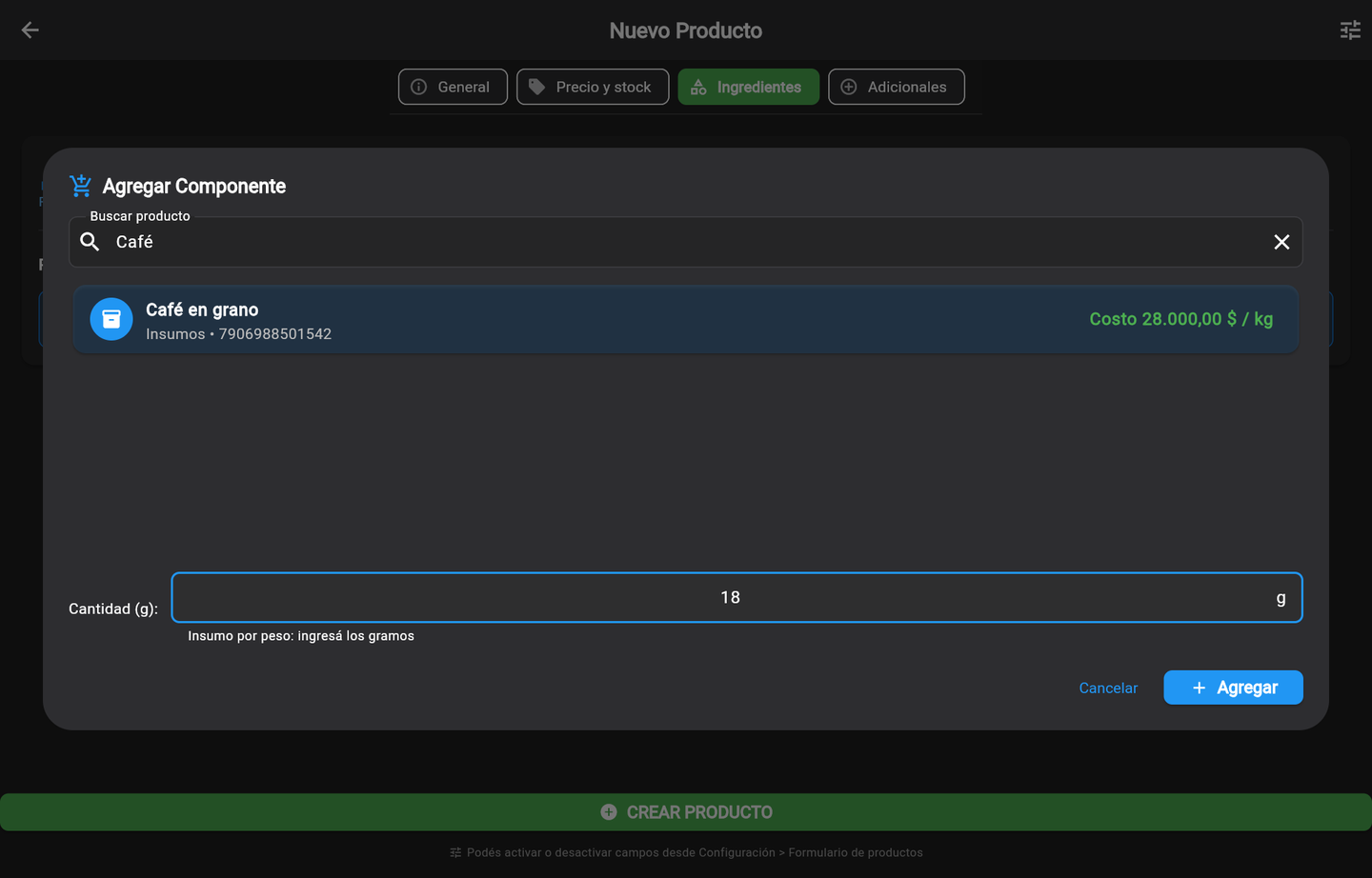
Task: Select the Ingredientes tab
Action: coord(749,87)
